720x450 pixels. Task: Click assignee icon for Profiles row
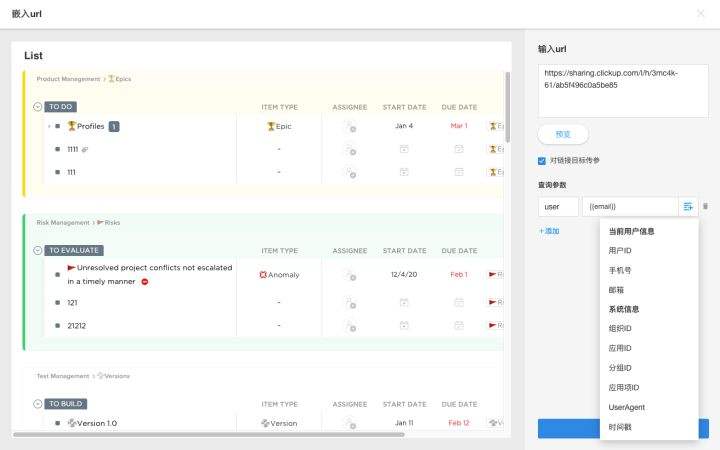pyautogui.click(x=350, y=127)
